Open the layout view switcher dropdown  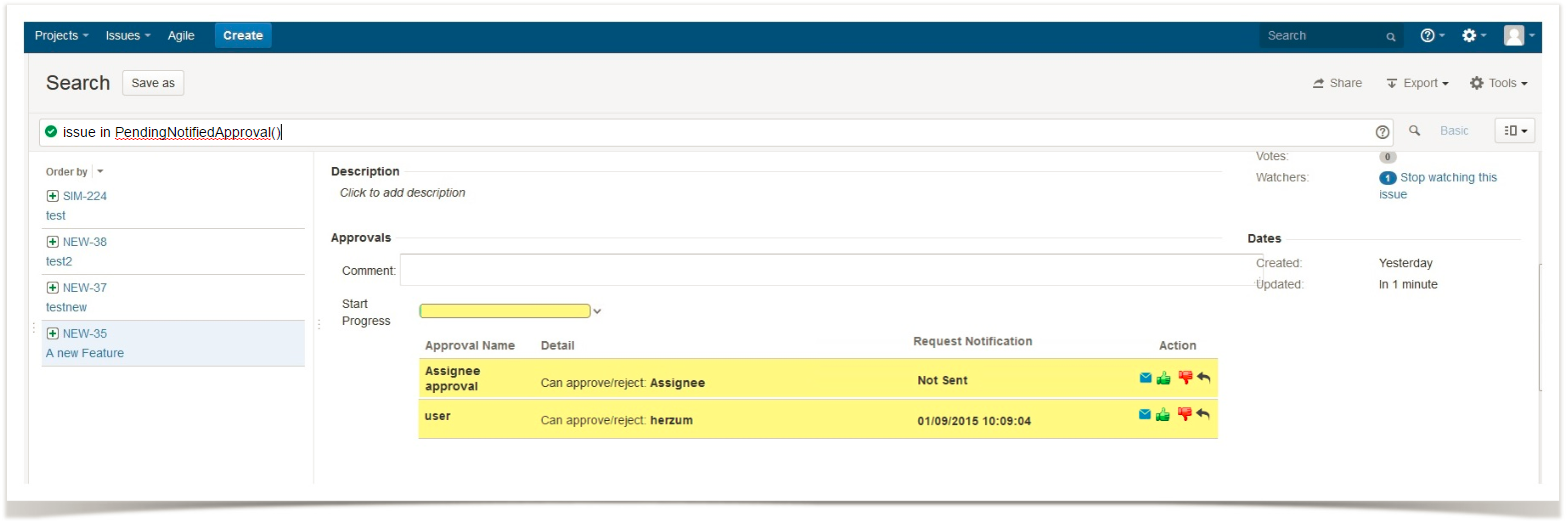click(x=1515, y=131)
